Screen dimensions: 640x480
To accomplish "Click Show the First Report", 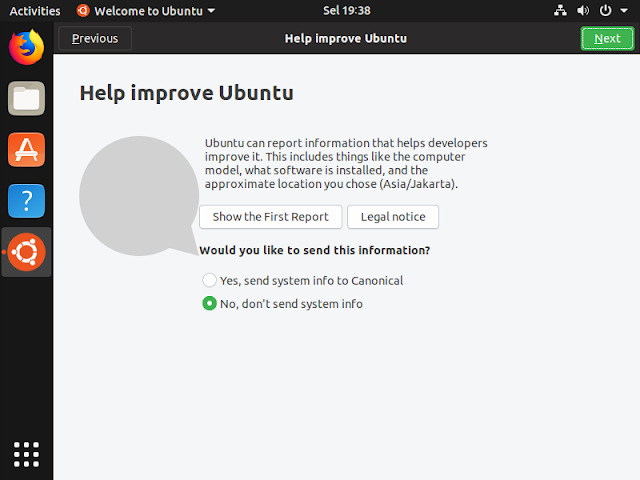I will pyautogui.click(x=271, y=217).
